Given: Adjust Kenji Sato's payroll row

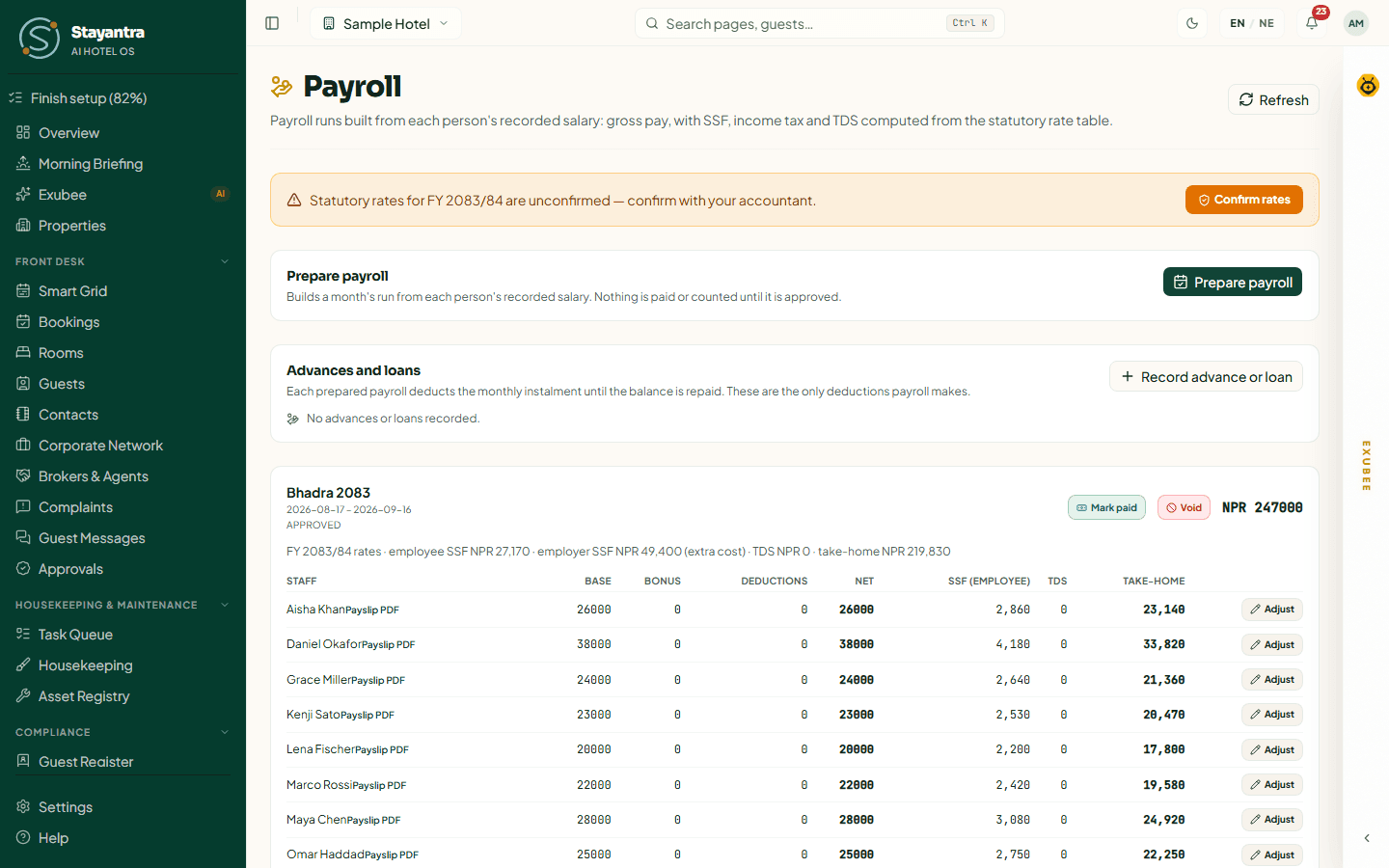Looking at the screenshot, I should (1272, 715).
